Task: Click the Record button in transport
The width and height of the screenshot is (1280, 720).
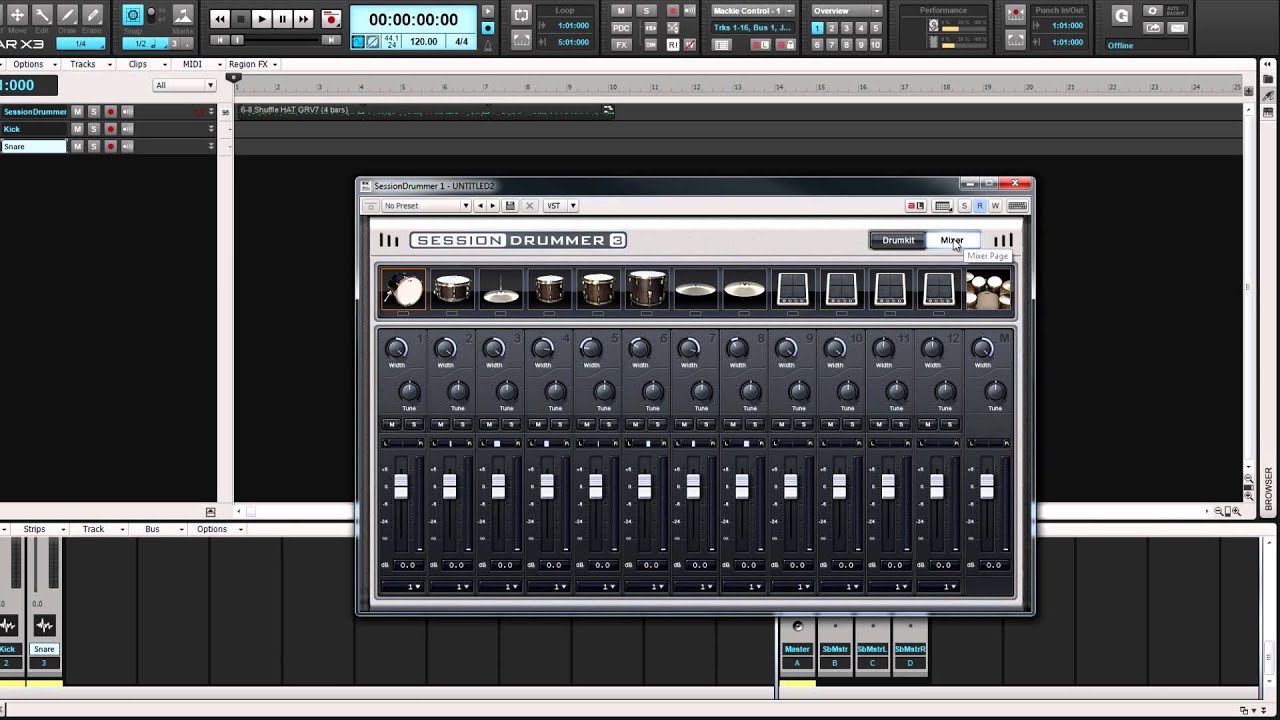Action: pyautogui.click(x=330, y=19)
